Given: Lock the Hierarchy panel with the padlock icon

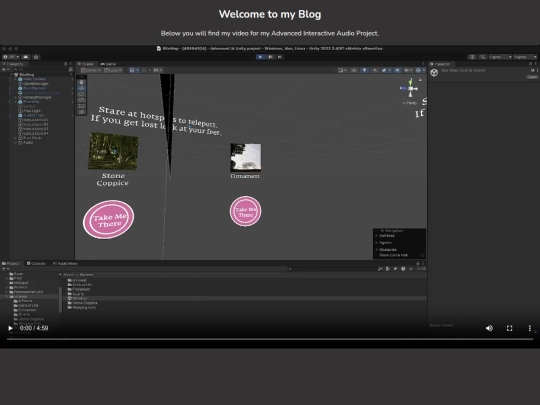Looking at the screenshot, I should coord(66,64).
